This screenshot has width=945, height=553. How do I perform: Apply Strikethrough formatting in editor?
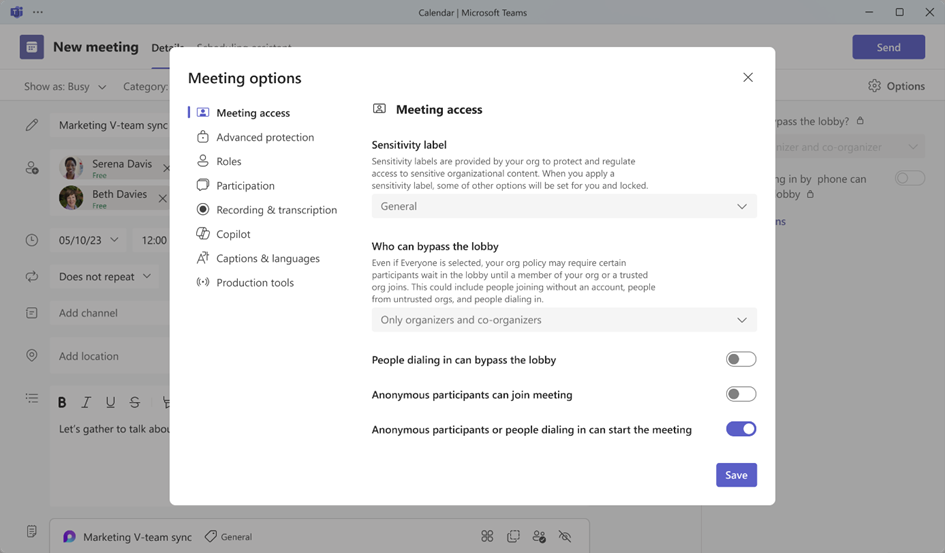(134, 402)
